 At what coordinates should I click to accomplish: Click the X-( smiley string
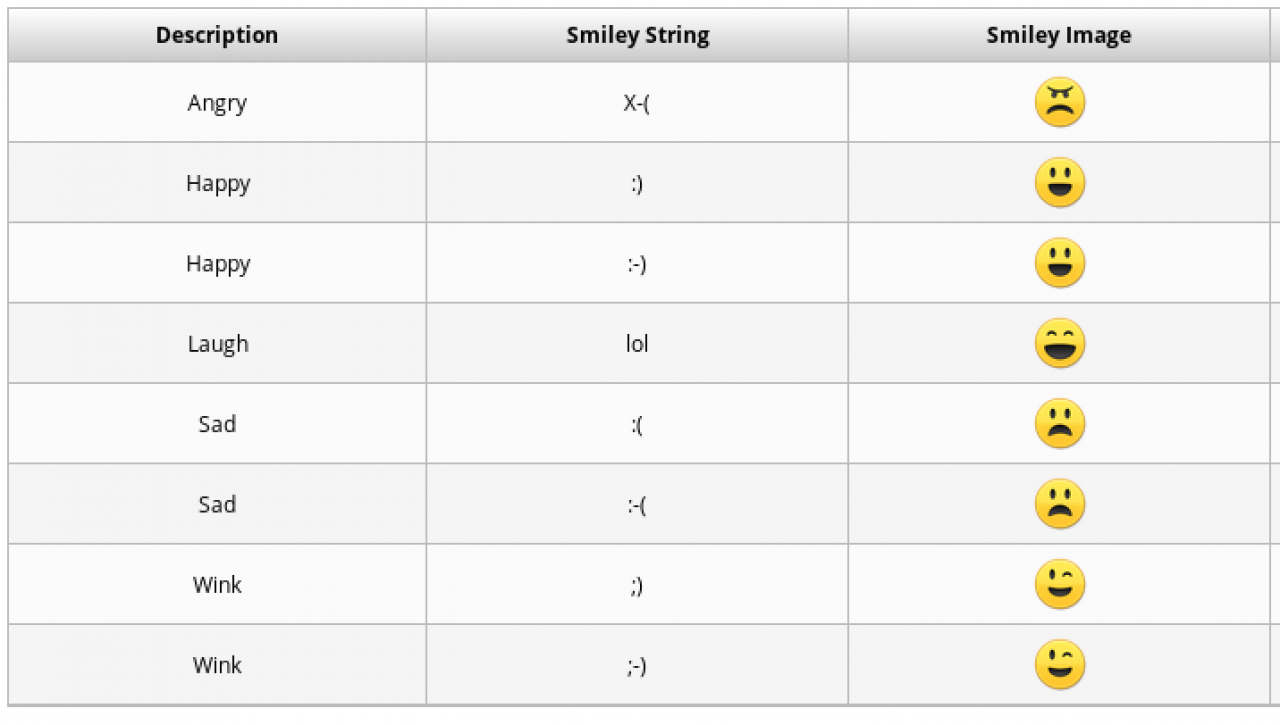(x=637, y=103)
